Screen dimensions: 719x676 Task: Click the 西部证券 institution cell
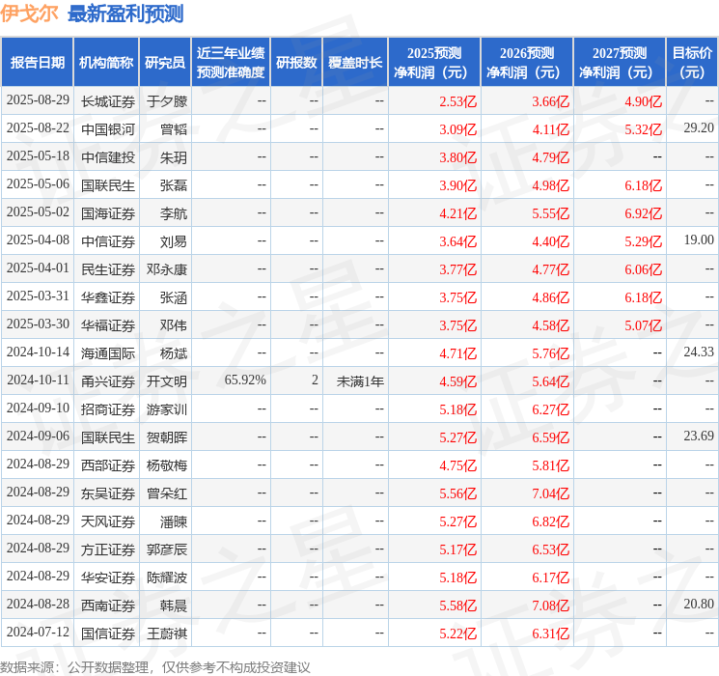(x=108, y=465)
